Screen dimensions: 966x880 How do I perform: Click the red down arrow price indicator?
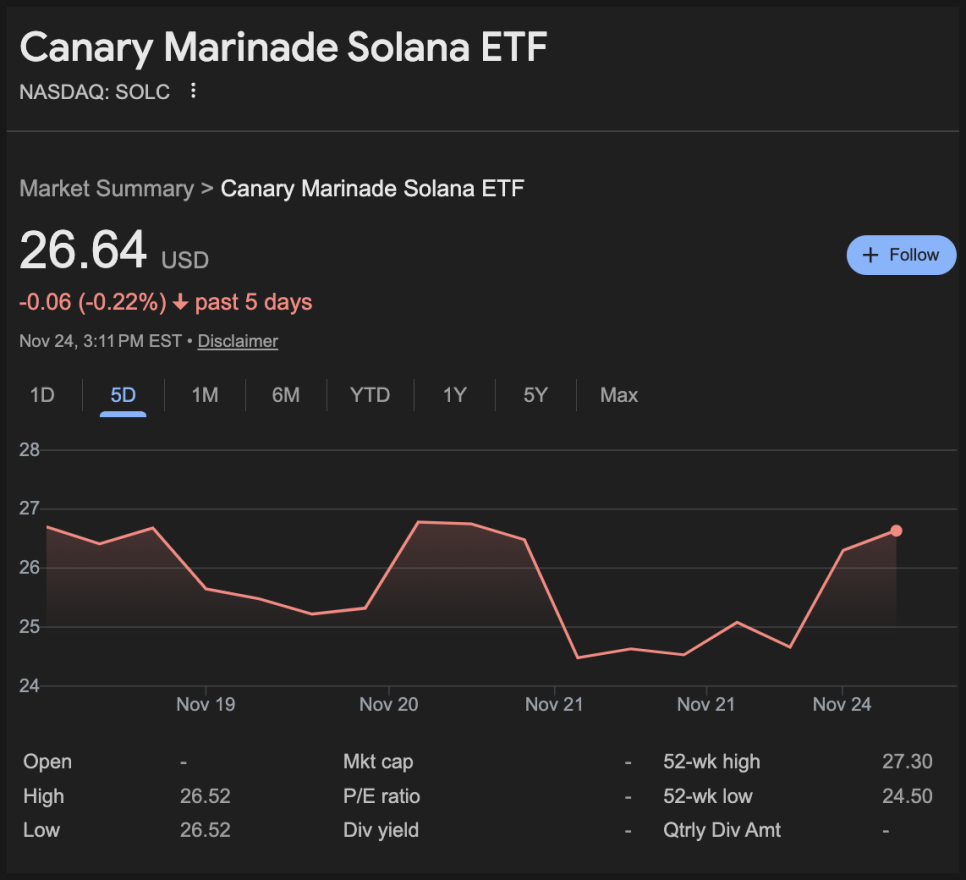click(x=180, y=303)
